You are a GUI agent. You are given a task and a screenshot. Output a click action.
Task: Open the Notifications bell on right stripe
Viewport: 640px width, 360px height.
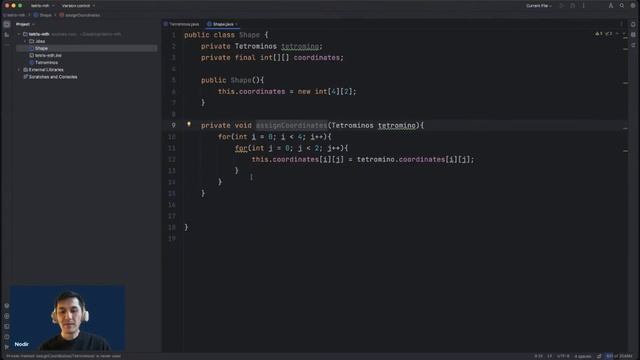click(633, 24)
